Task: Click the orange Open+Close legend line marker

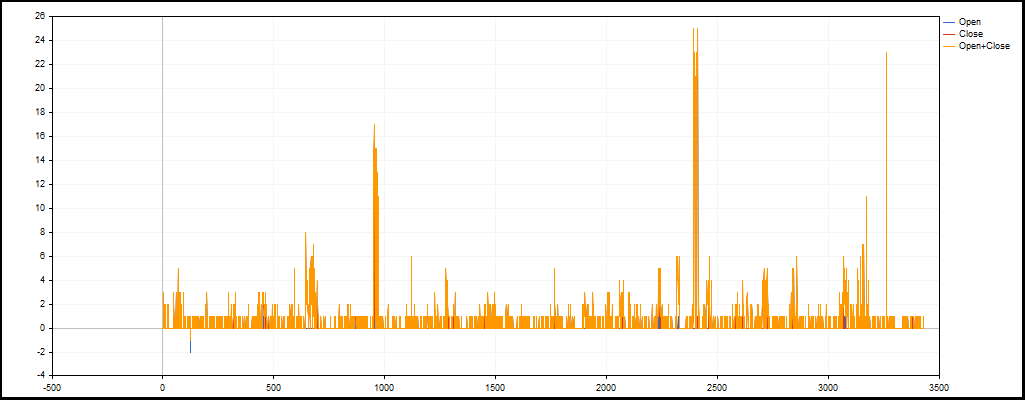Action: (949, 46)
